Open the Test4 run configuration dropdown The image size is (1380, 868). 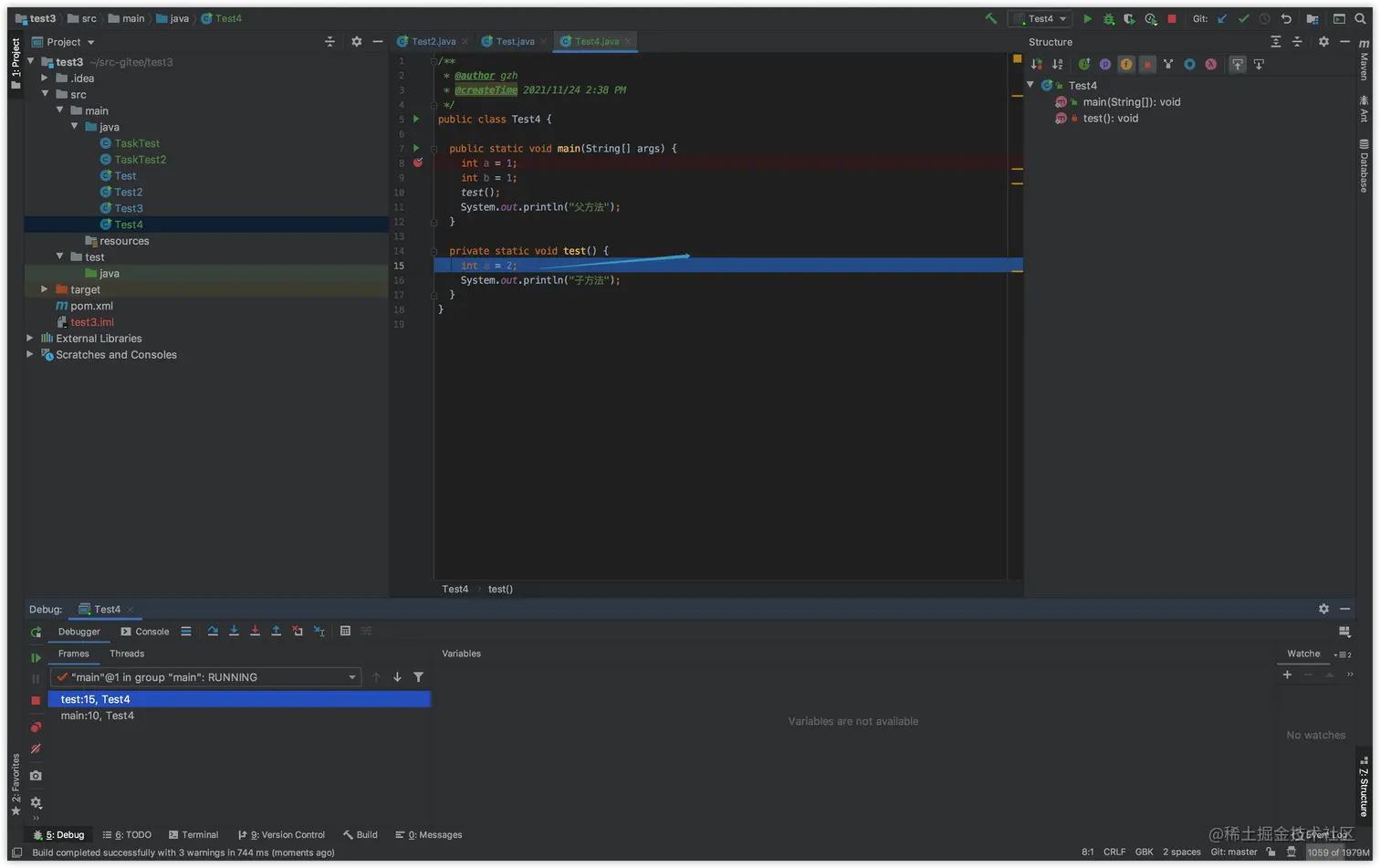[x=1040, y=18]
